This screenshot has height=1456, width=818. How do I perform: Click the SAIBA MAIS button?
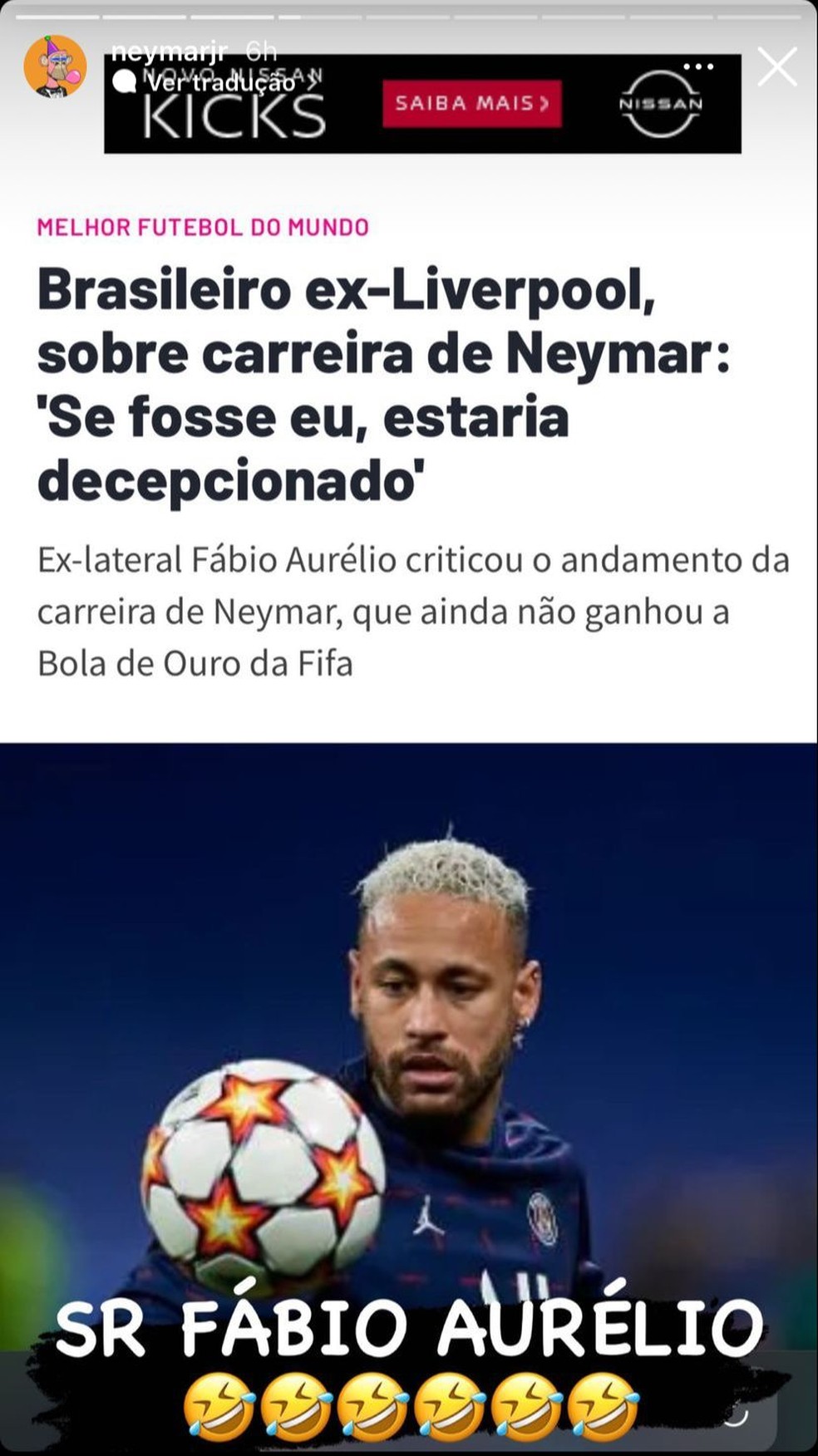471,104
